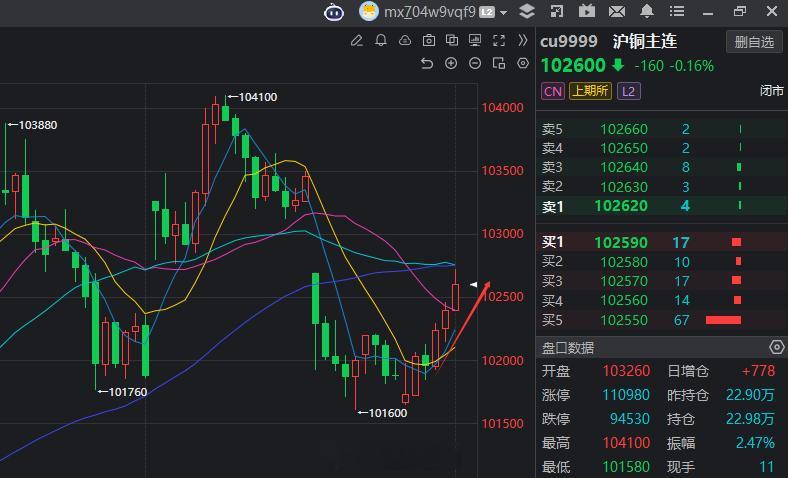Zoom out the chart with minus icon
This screenshot has height=478, width=788.
pos(474,63)
